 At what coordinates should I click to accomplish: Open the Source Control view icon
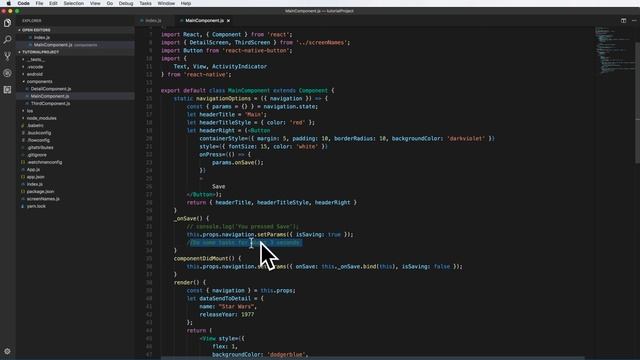7,56
